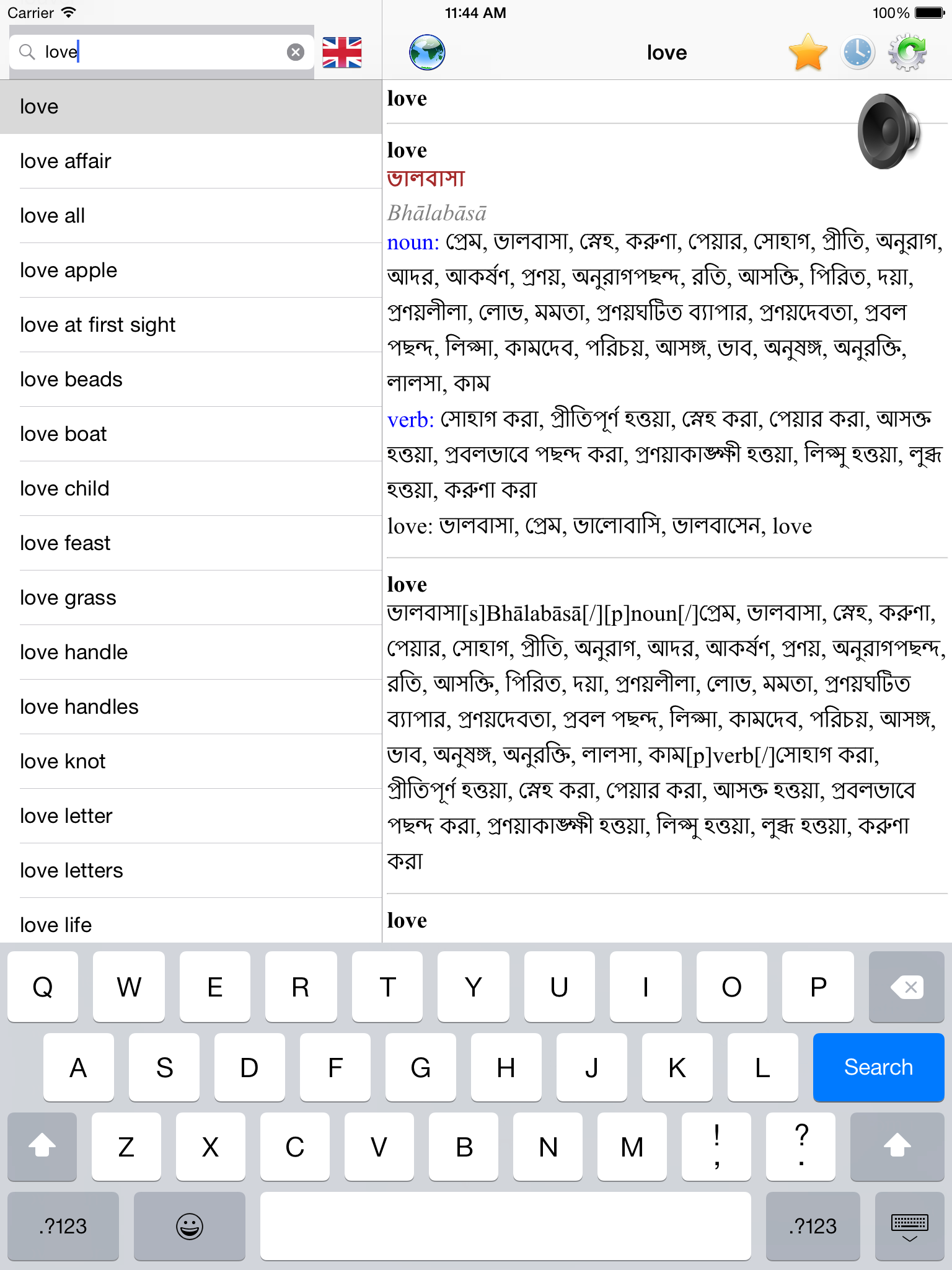Tap the left Shift key

tap(42, 1146)
